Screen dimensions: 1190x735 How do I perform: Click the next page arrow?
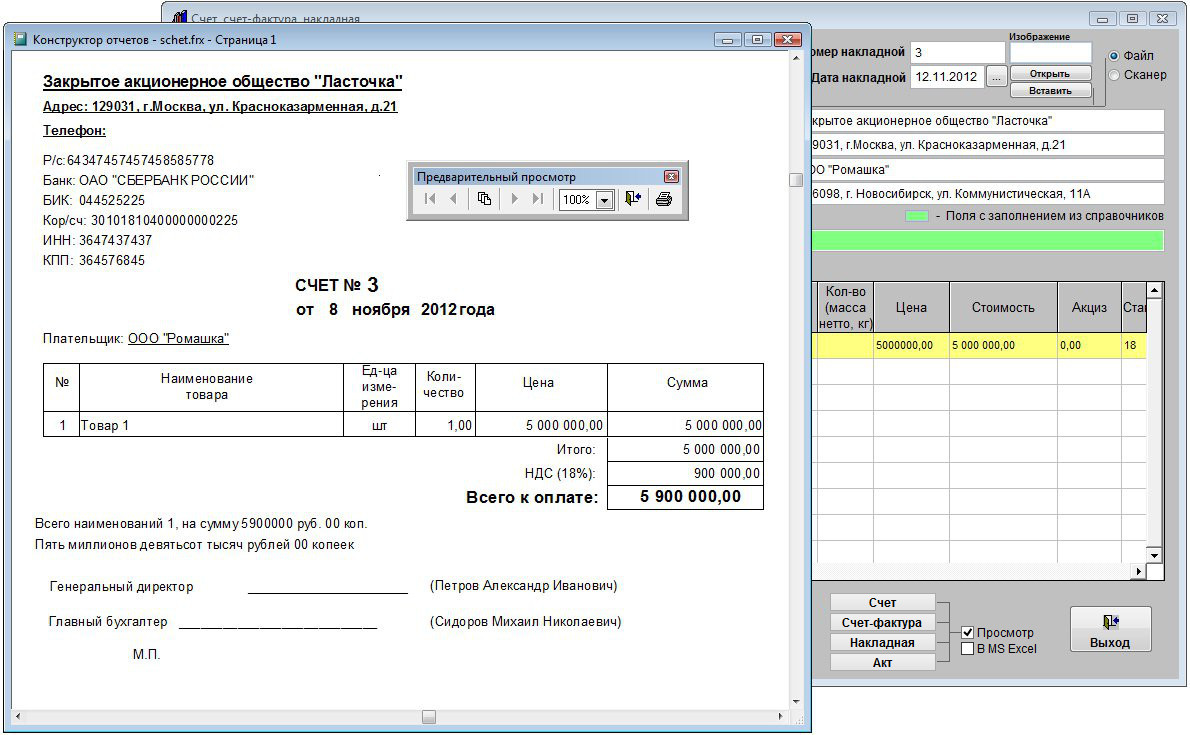(x=515, y=199)
